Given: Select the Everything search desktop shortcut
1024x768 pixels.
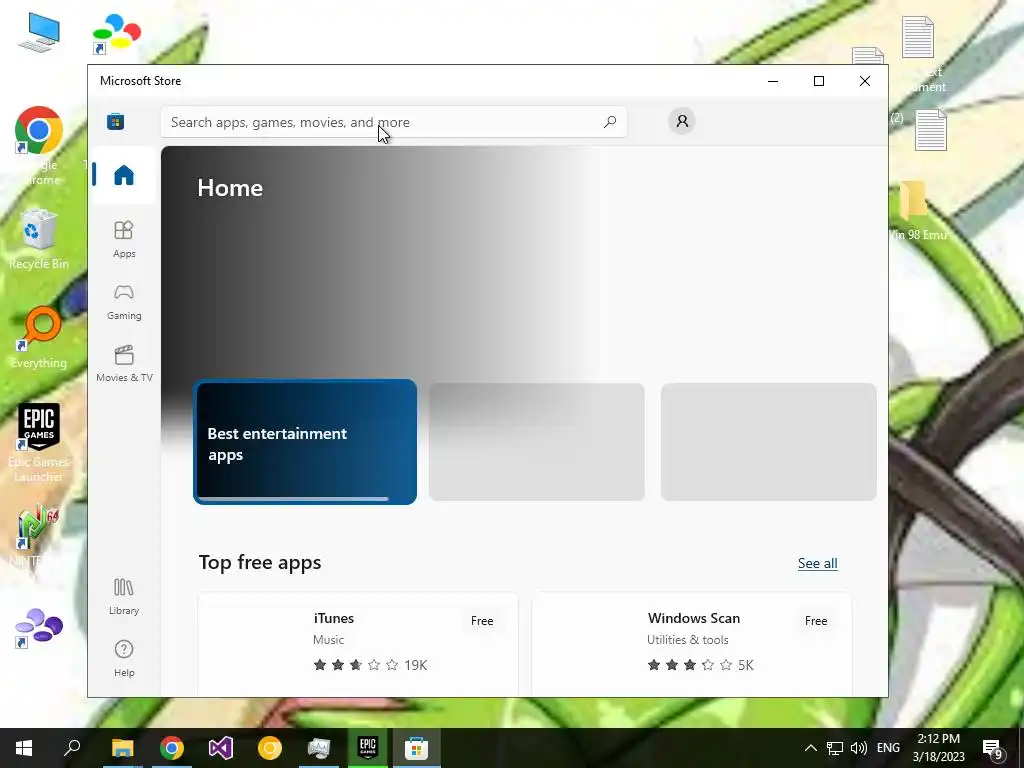Looking at the screenshot, I should coord(39,338).
